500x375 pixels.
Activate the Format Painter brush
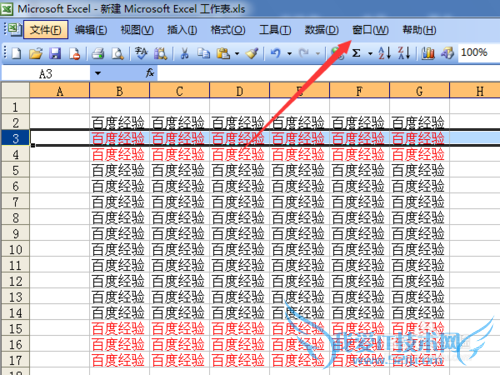[252, 53]
